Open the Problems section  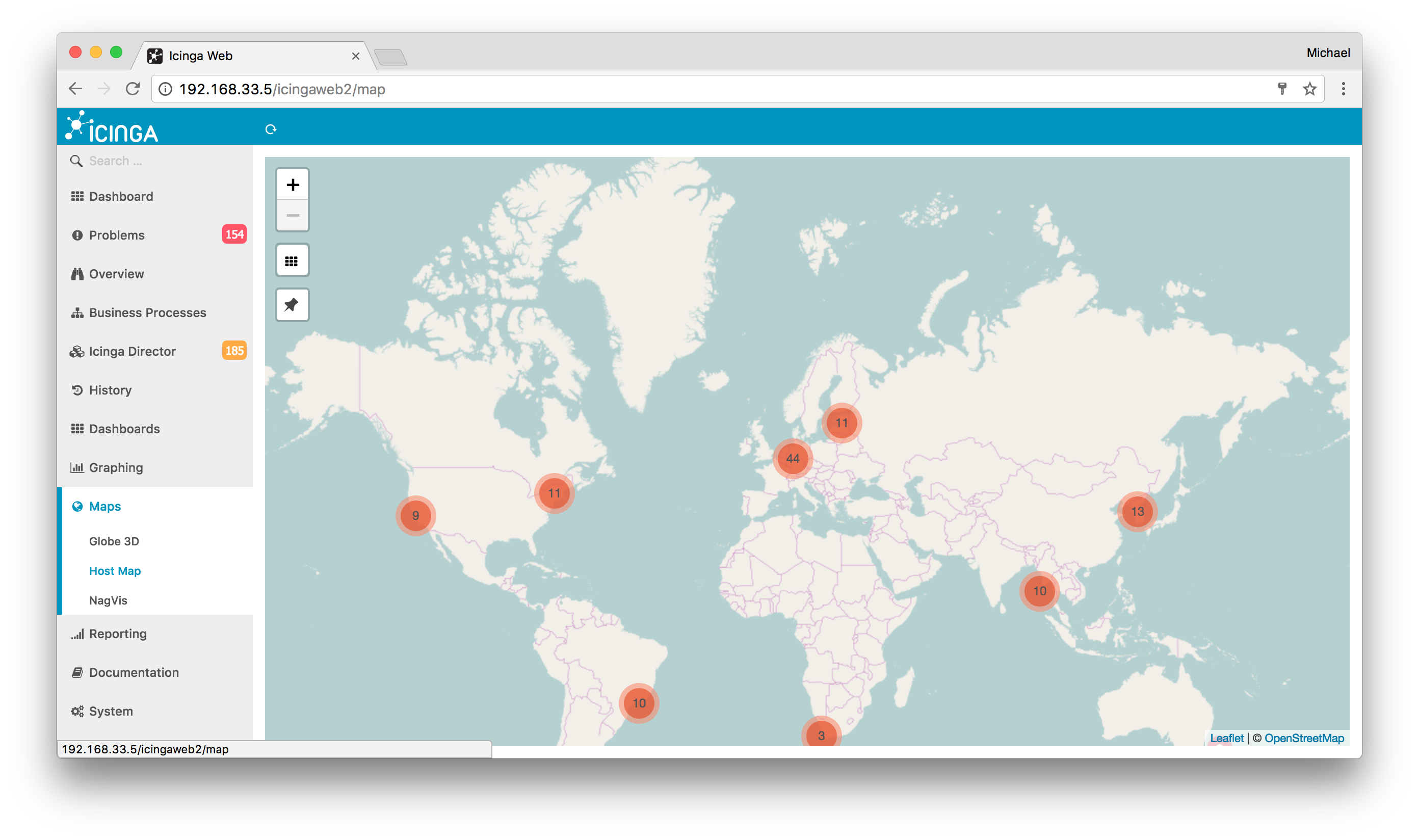tap(155, 235)
